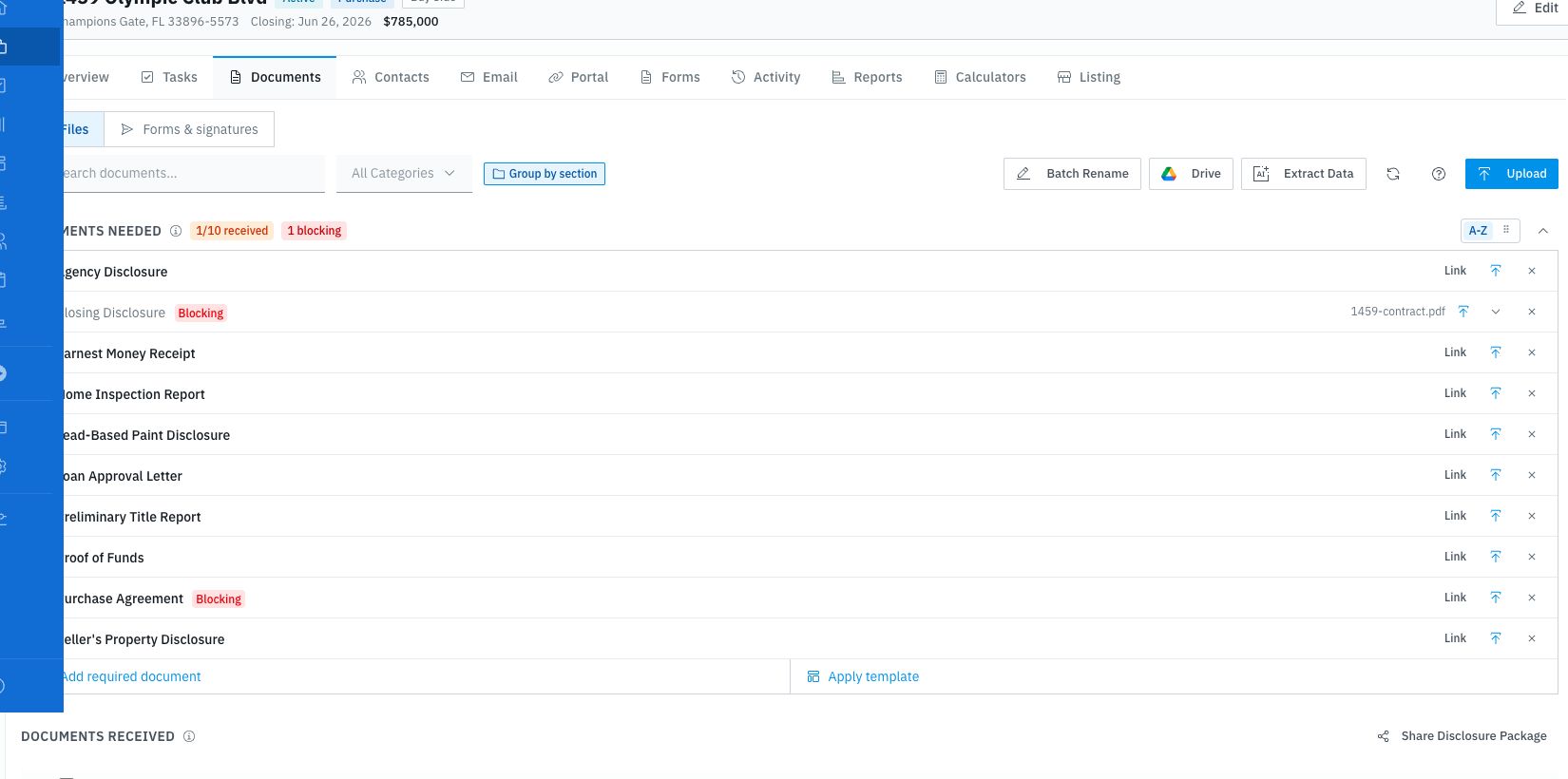1568x779 pixels.
Task: Click the Documents Received info icon
Action: click(189, 736)
